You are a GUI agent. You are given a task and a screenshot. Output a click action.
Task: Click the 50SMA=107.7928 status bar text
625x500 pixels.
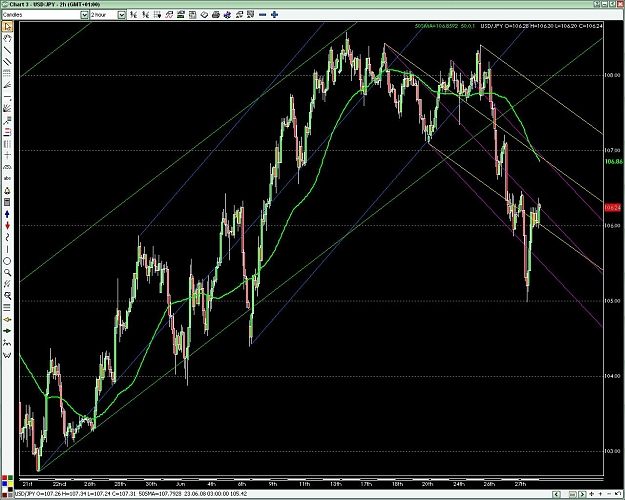(159, 494)
